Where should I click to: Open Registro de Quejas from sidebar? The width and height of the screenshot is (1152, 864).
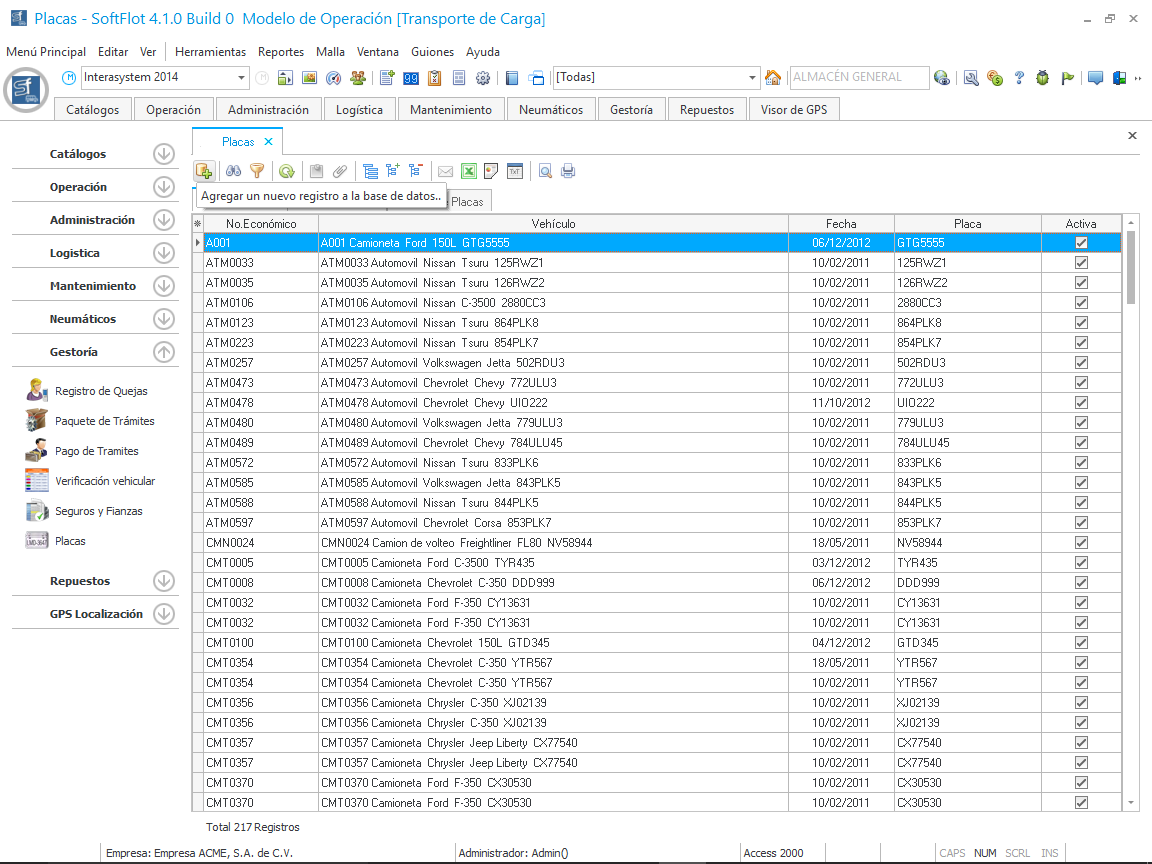[x=100, y=391]
